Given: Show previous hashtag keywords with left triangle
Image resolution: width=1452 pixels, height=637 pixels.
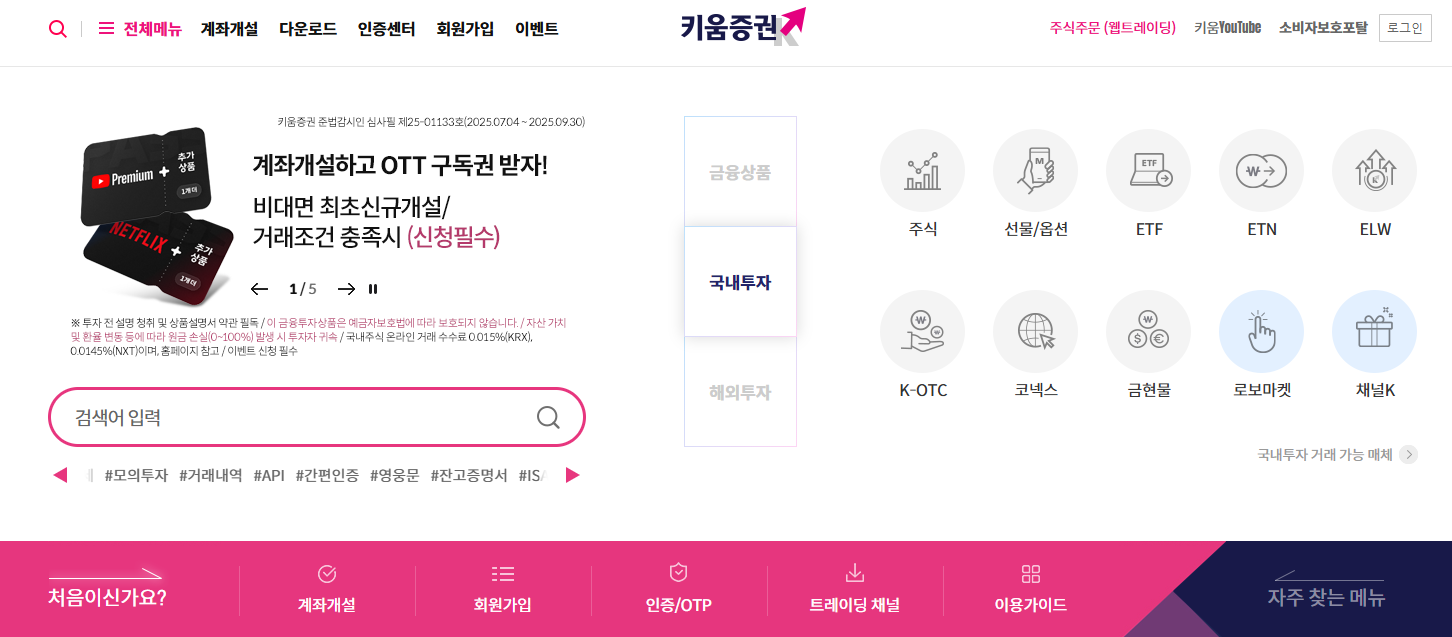Looking at the screenshot, I should pos(60,475).
